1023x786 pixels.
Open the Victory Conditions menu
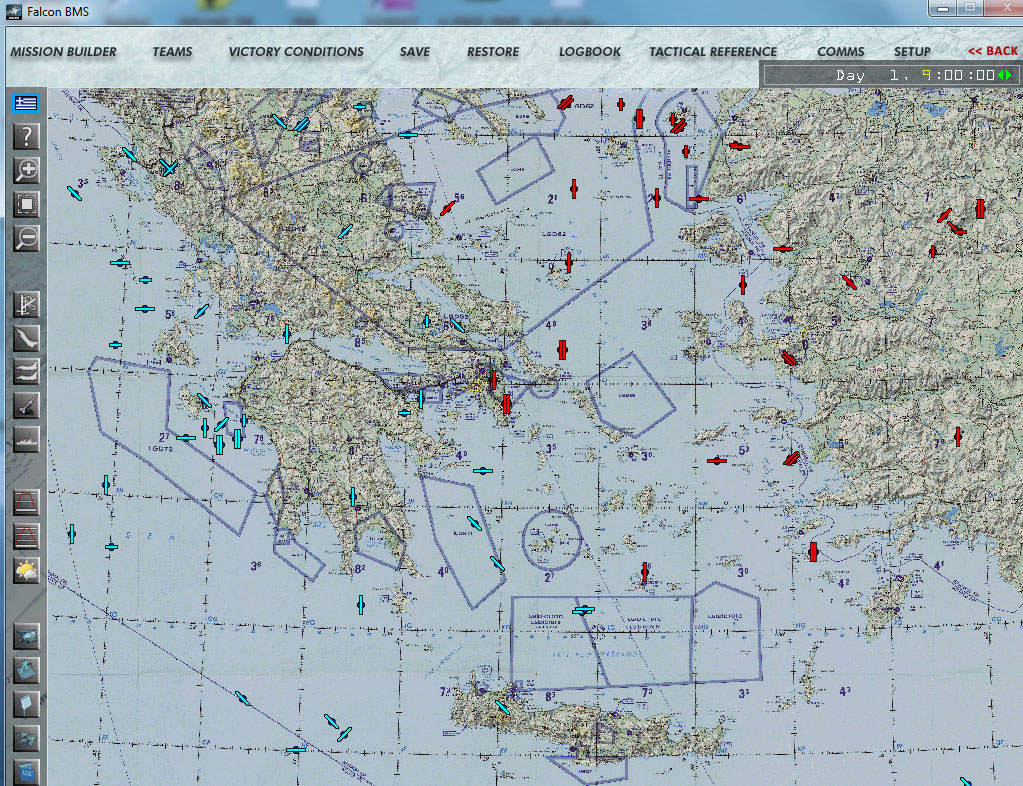pos(296,52)
